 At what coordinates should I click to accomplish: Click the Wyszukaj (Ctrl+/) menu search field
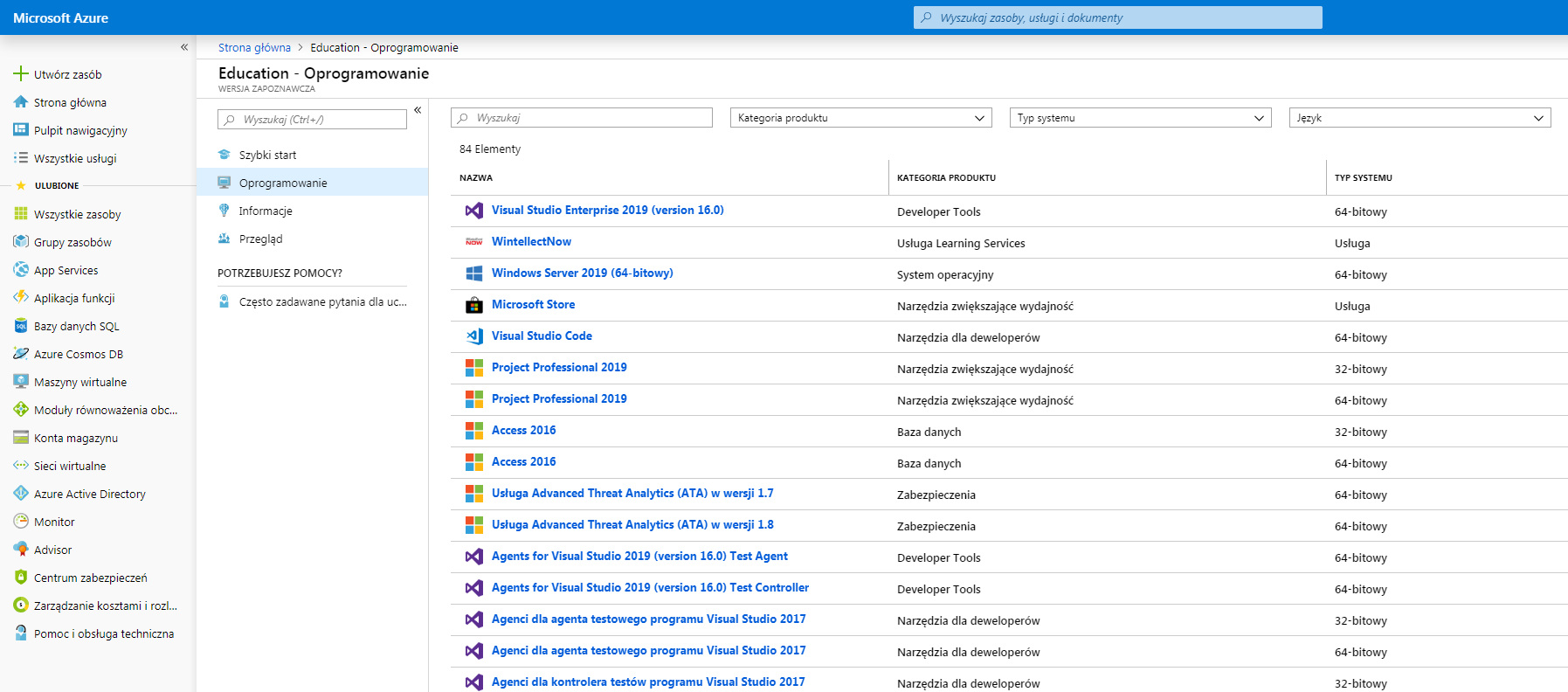click(312, 119)
